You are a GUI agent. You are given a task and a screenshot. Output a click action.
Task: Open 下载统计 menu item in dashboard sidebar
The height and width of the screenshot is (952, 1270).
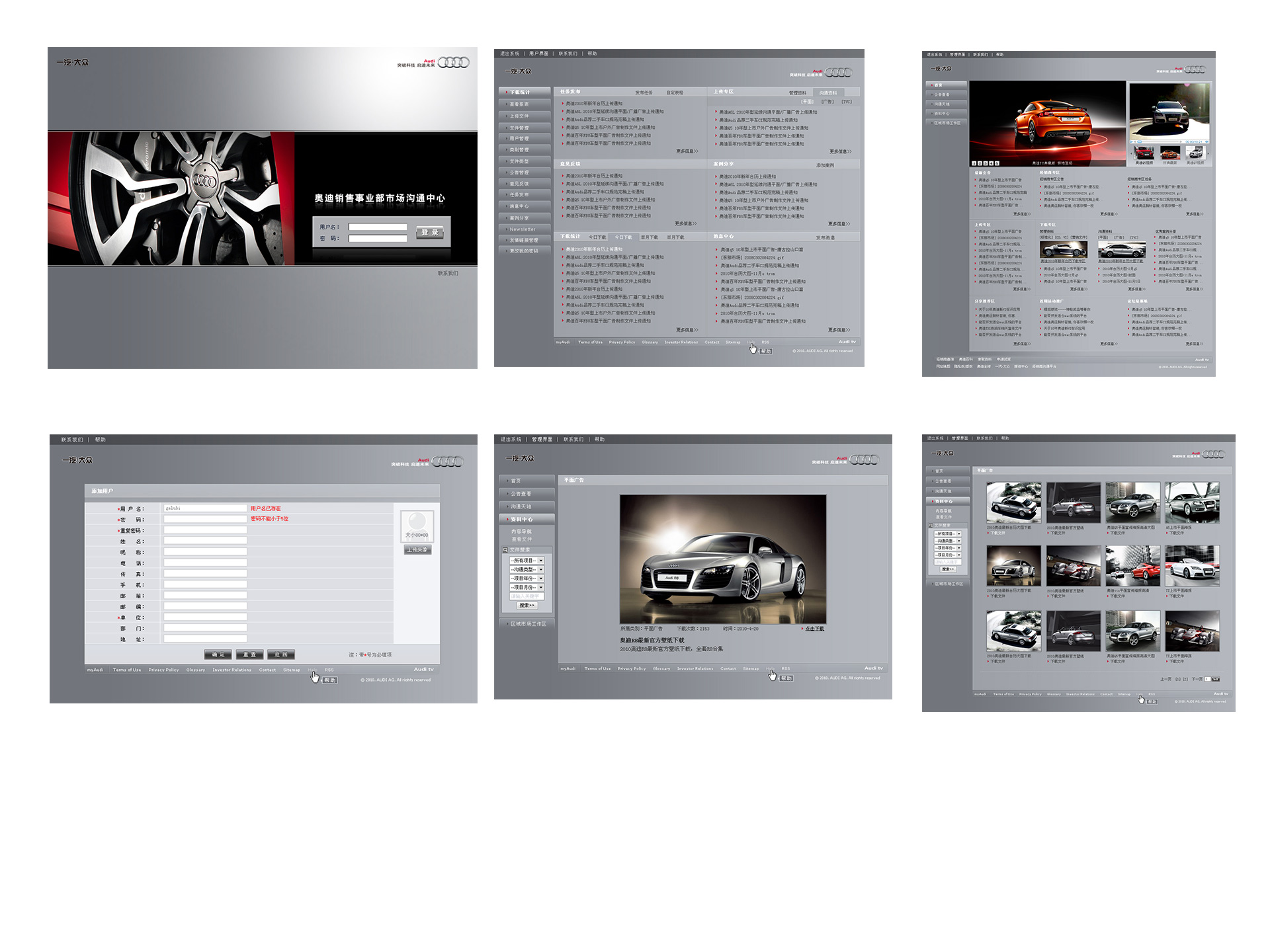point(520,93)
